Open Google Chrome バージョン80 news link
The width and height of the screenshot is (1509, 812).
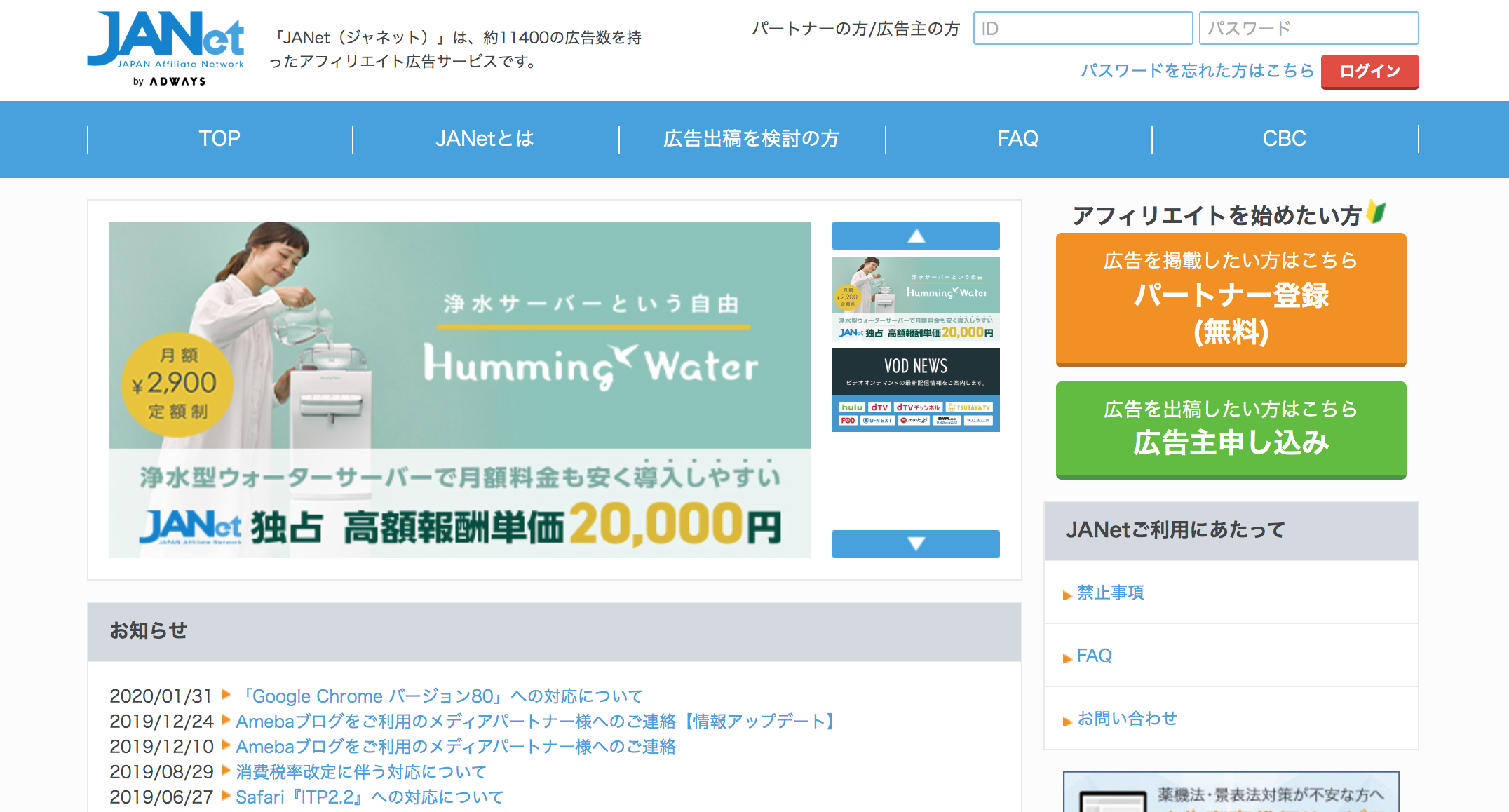(440, 696)
